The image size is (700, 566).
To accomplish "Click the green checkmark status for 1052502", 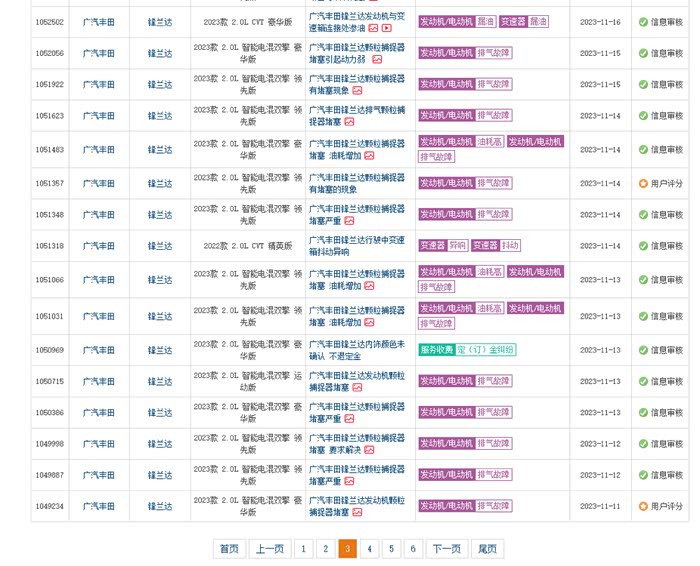I will click(x=644, y=22).
